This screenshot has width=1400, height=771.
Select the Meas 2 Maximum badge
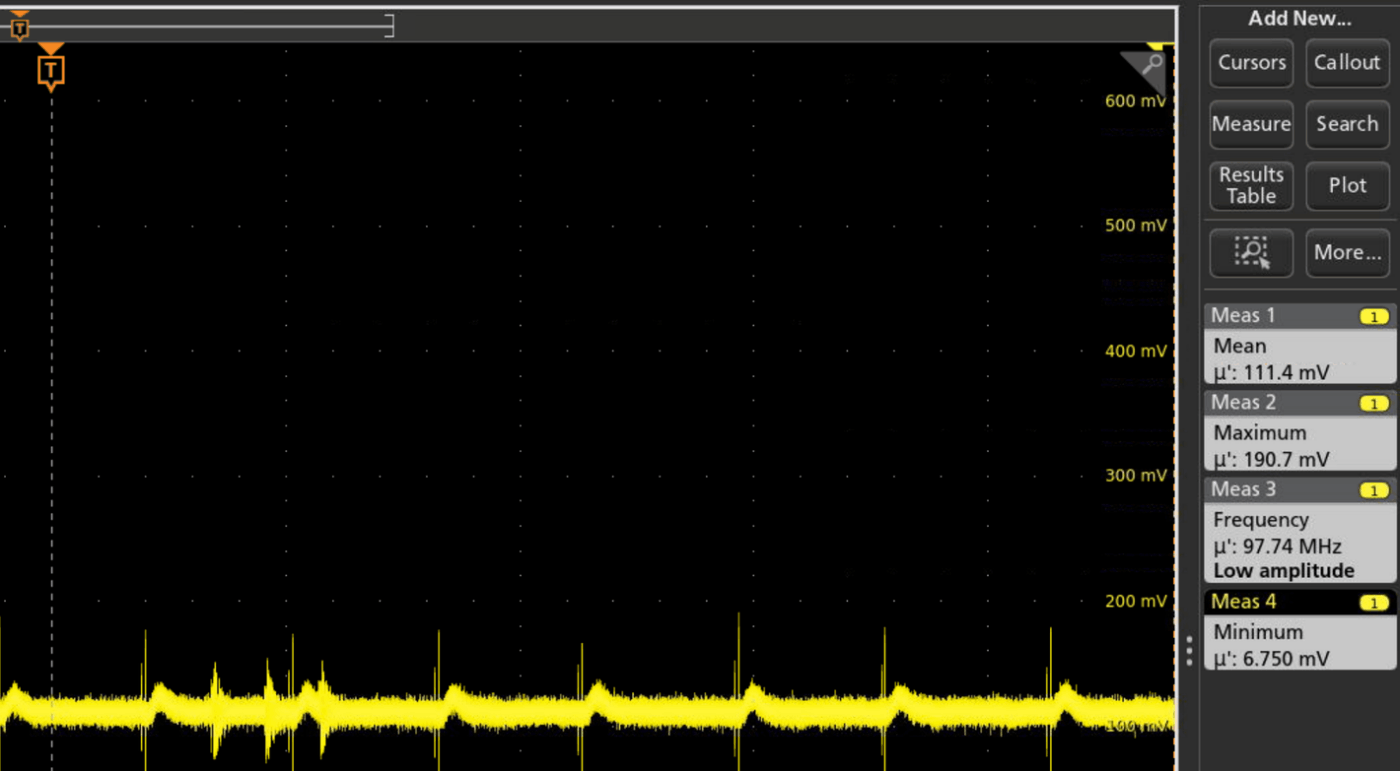1300,431
